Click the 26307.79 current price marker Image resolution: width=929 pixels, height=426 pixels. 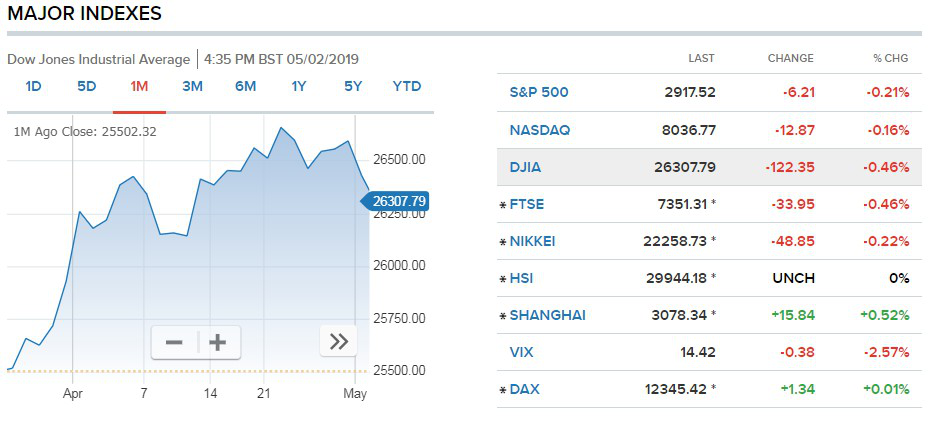click(398, 201)
